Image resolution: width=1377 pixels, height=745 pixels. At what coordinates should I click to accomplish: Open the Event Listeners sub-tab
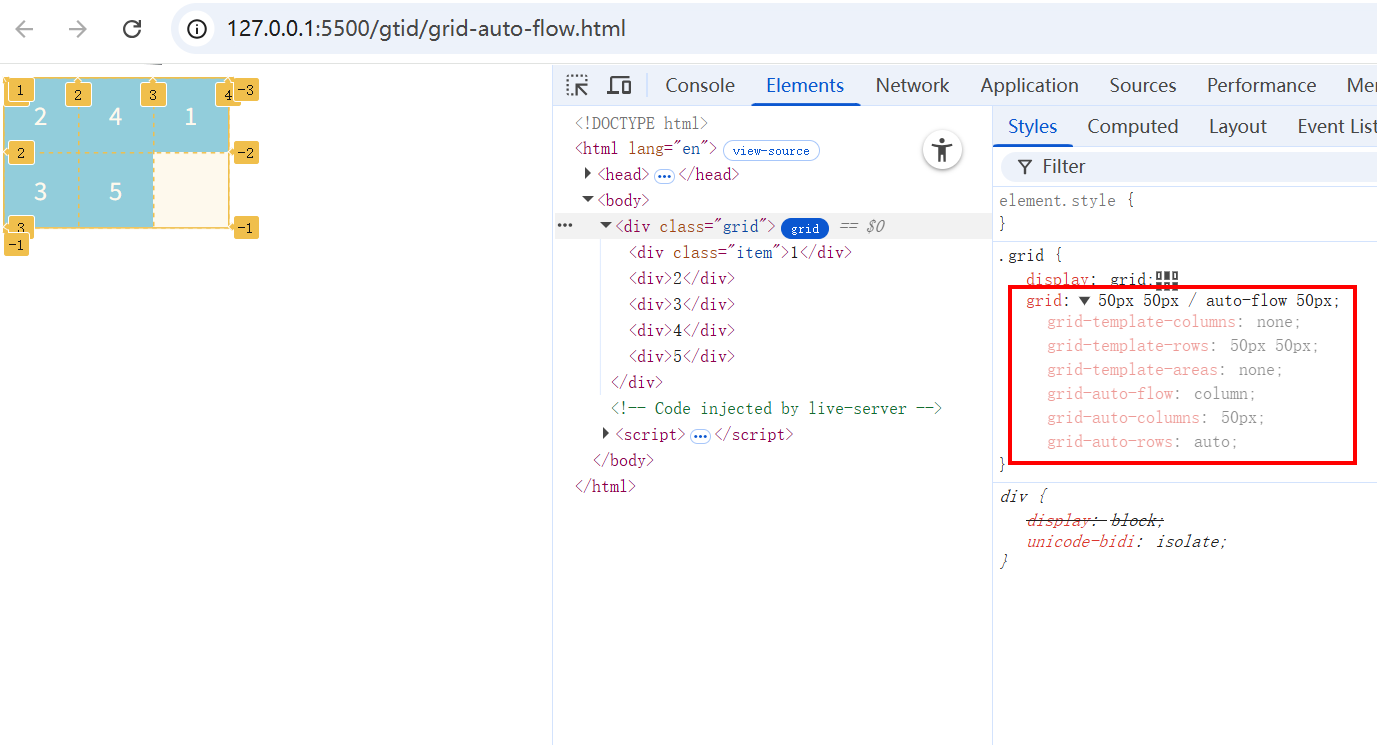(x=1336, y=126)
